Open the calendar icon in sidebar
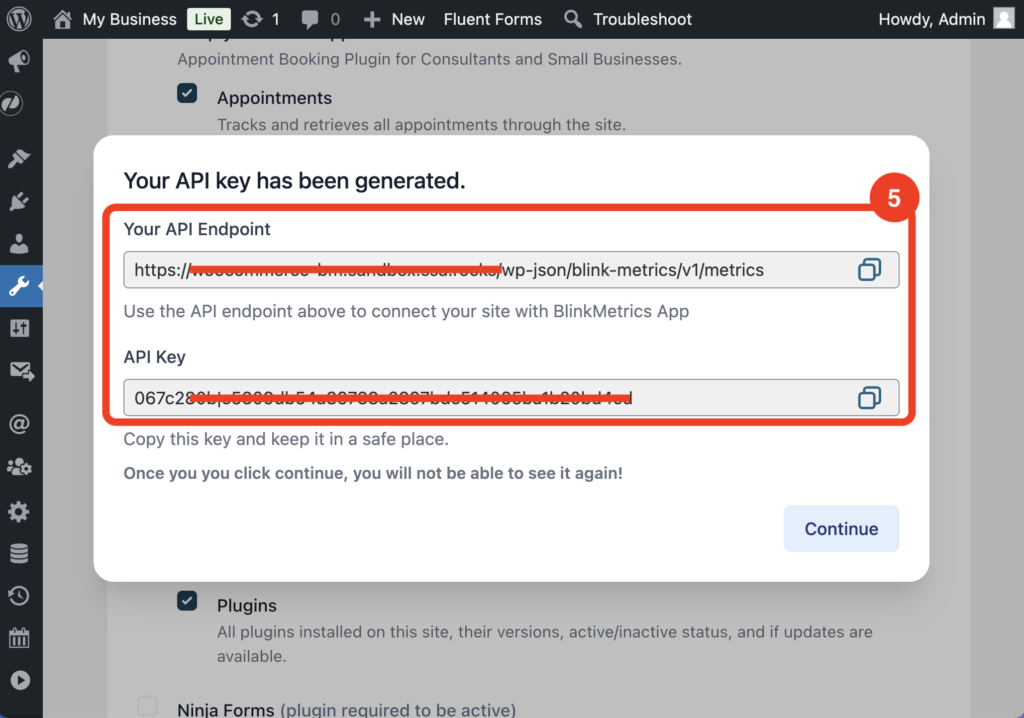Image resolution: width=1024 pixels, height=718 pixels. (x=19, y=638)
